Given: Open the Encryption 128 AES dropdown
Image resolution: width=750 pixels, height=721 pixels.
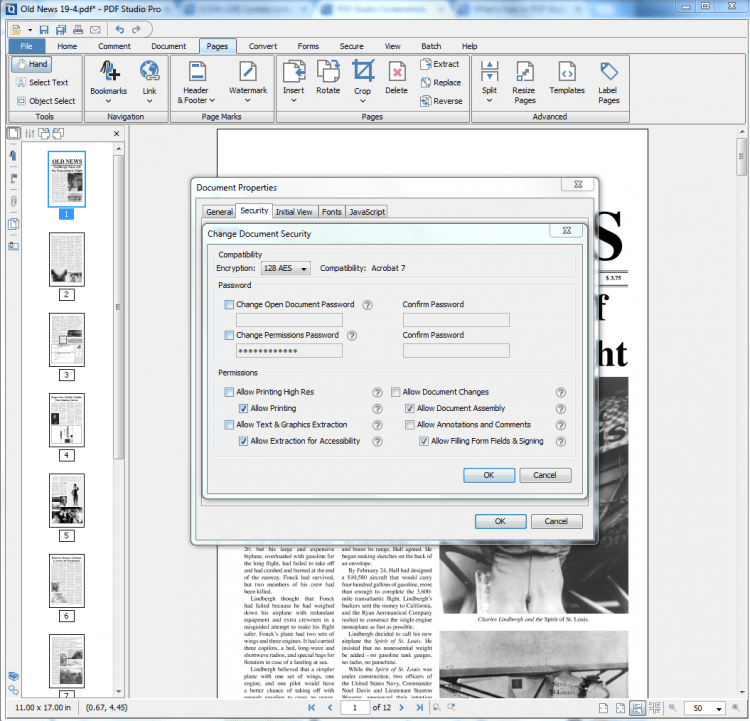Looking at the screenshot, I should pos(287,268).
